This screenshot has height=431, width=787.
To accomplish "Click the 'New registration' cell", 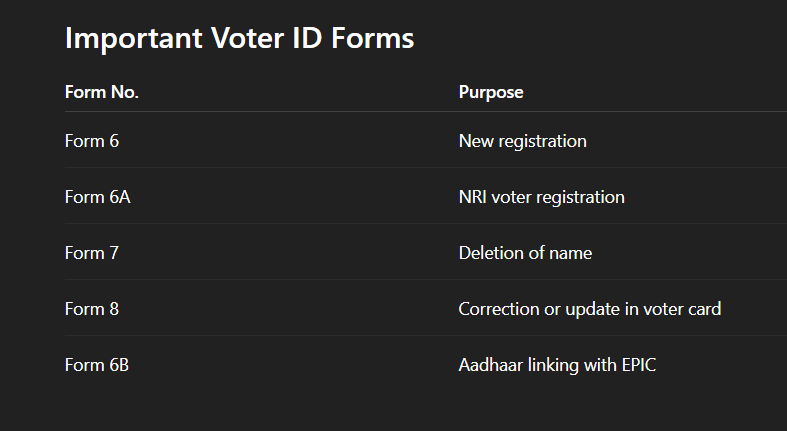I will (x=522, y=141).
